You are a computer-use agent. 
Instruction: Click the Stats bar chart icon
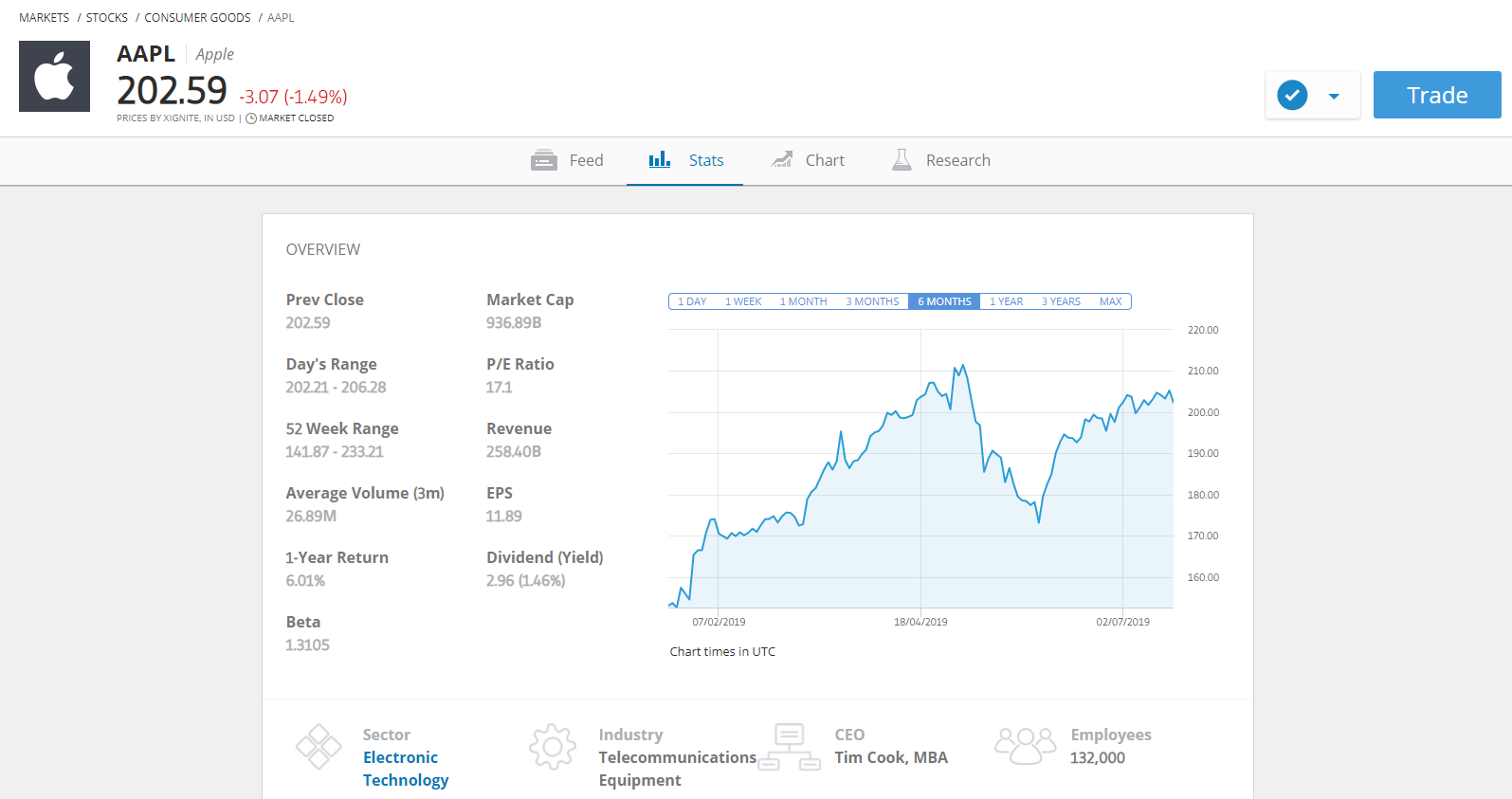(660, 159)
